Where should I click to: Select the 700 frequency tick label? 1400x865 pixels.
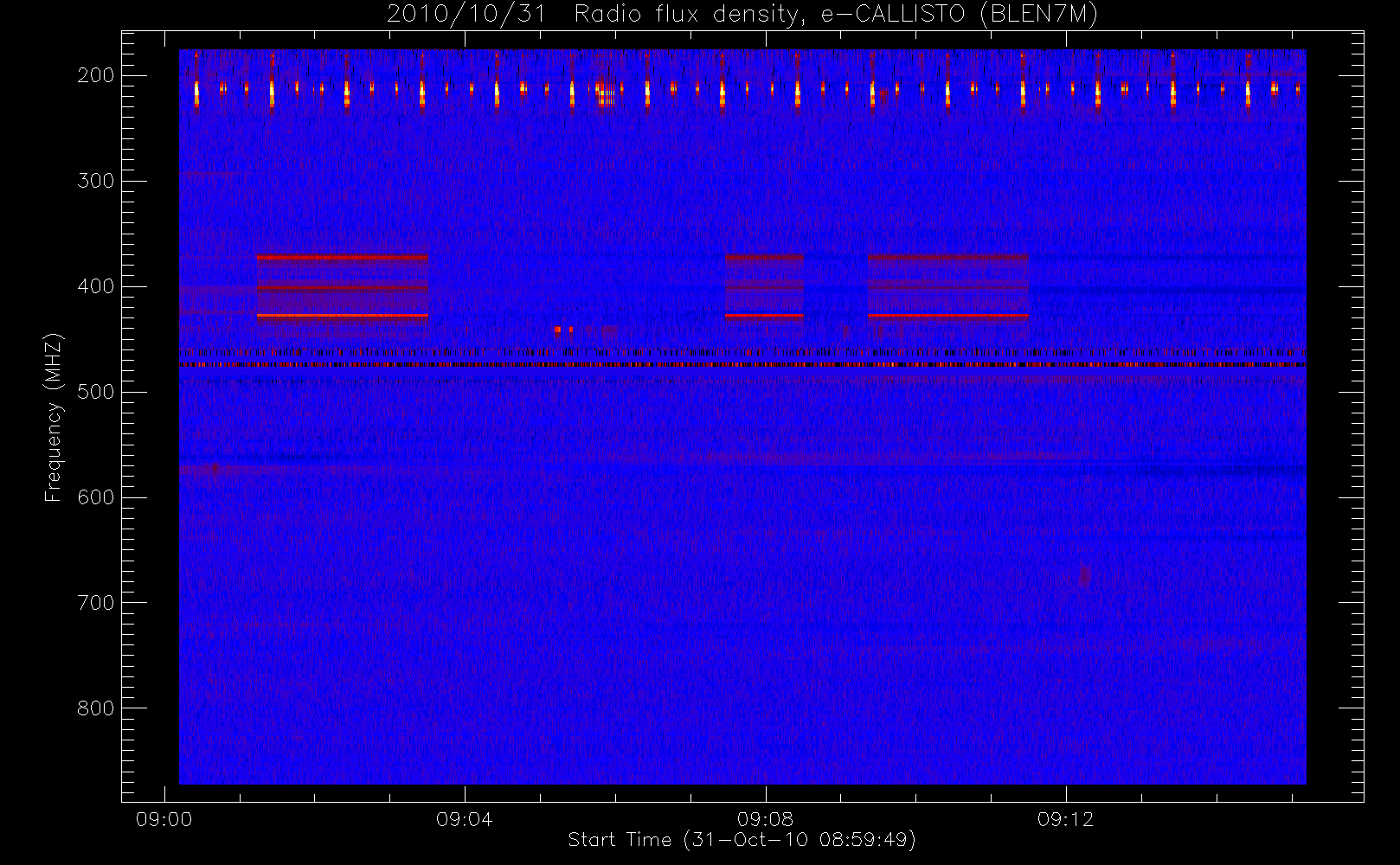pos(96,603)
